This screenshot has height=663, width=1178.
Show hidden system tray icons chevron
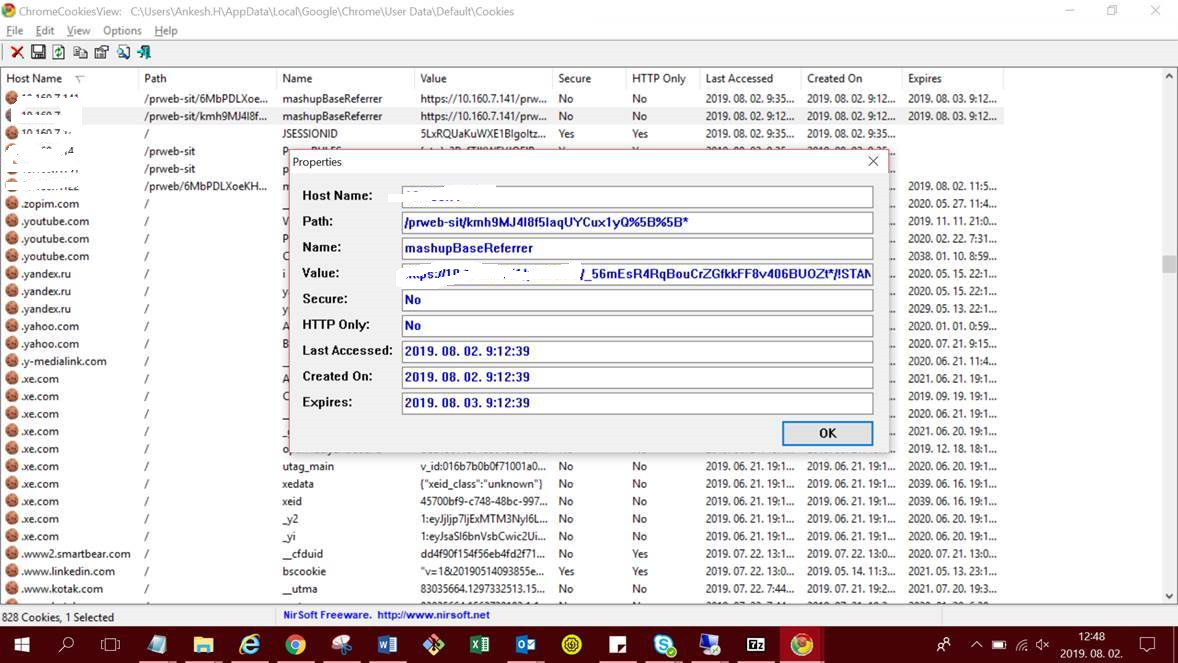(976, 644)
